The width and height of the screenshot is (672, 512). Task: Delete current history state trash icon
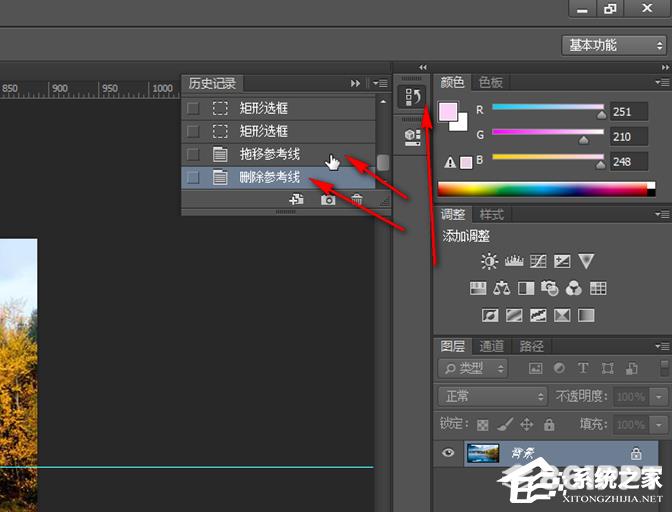point(357,200)
